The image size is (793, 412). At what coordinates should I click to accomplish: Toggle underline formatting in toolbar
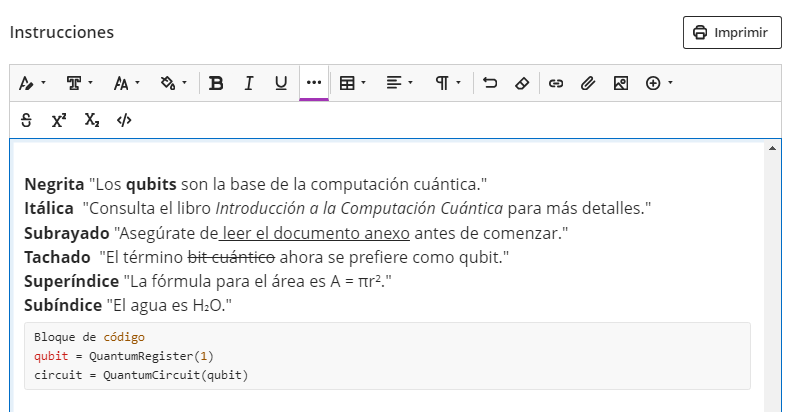[x=281, y=83]
